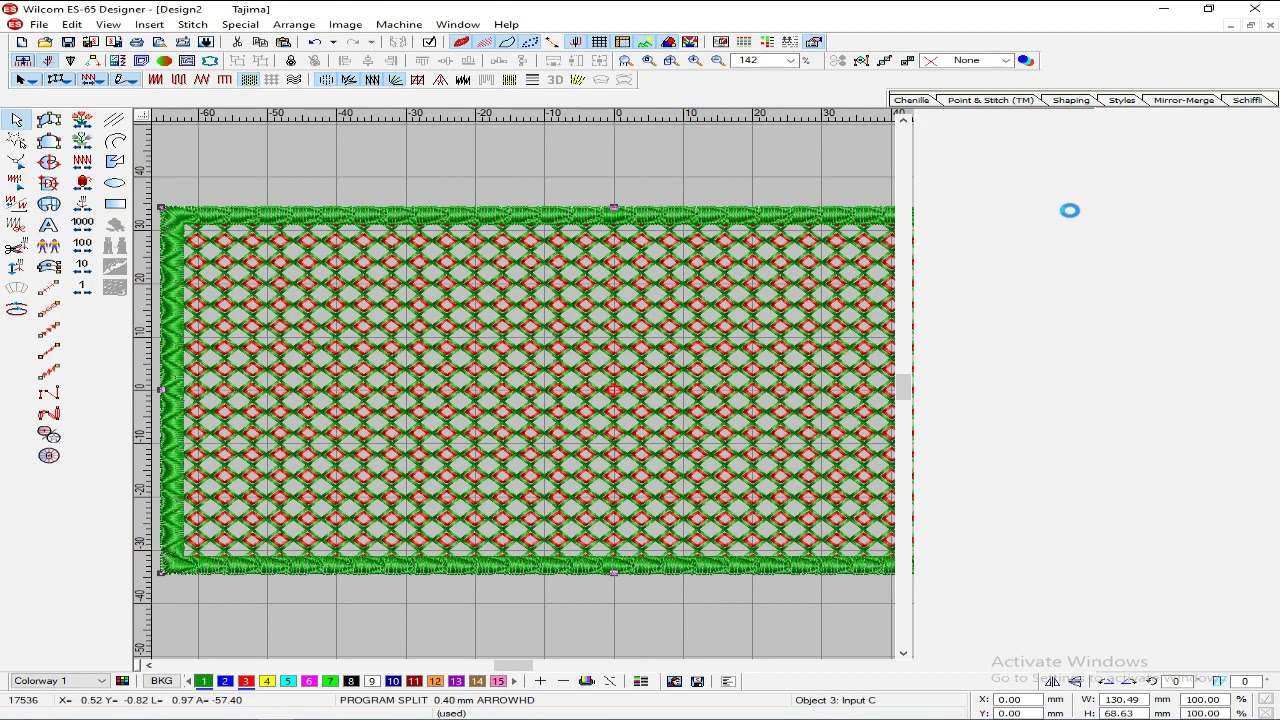
Task: Toggle the tatami fill stitch type
Action: 248,80
